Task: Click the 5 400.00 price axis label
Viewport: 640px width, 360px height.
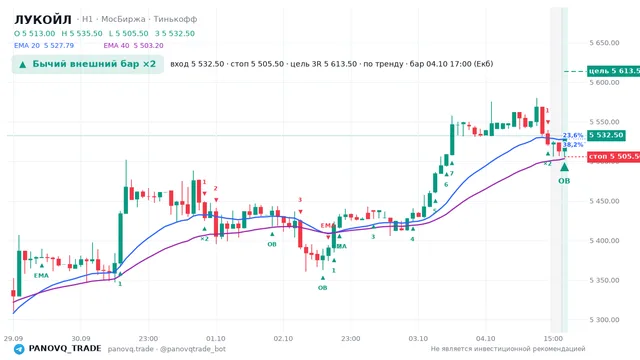Action: click(604, 241)
